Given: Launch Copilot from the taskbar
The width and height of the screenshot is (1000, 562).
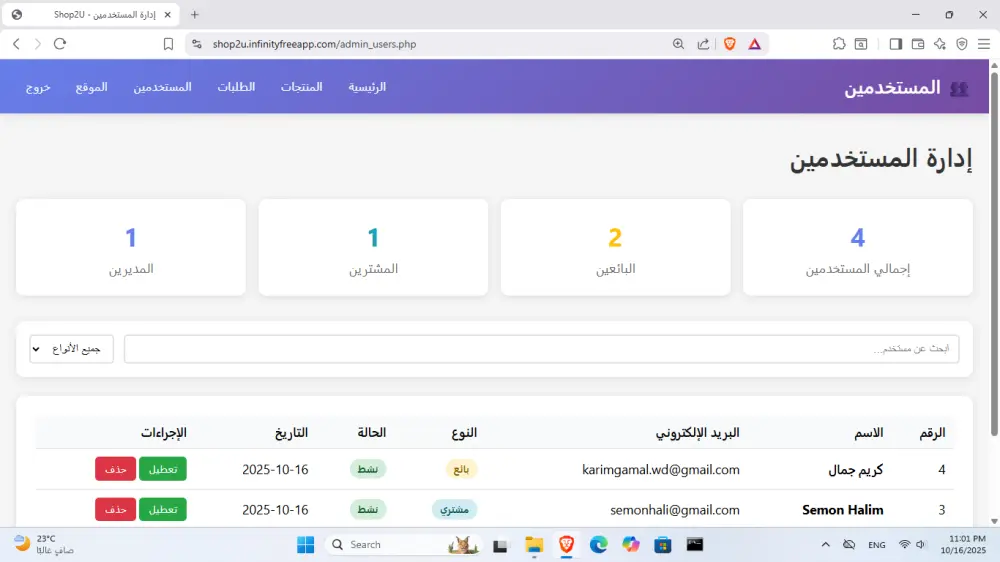Looking at the screenshot, I should (x=631, y=545).
